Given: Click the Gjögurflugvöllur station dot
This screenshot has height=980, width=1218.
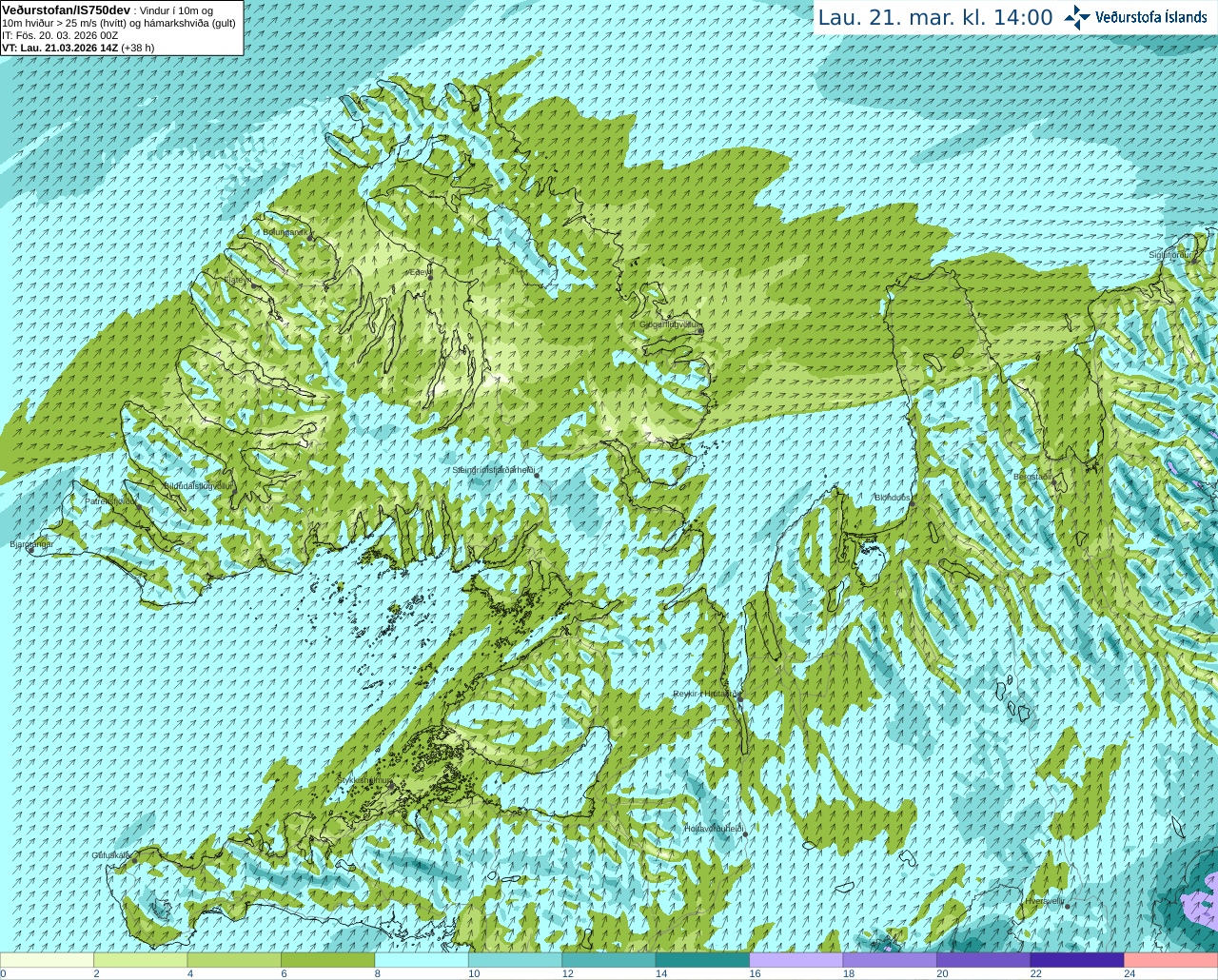Looking at the screenshot, I should (x=701, y=329).
